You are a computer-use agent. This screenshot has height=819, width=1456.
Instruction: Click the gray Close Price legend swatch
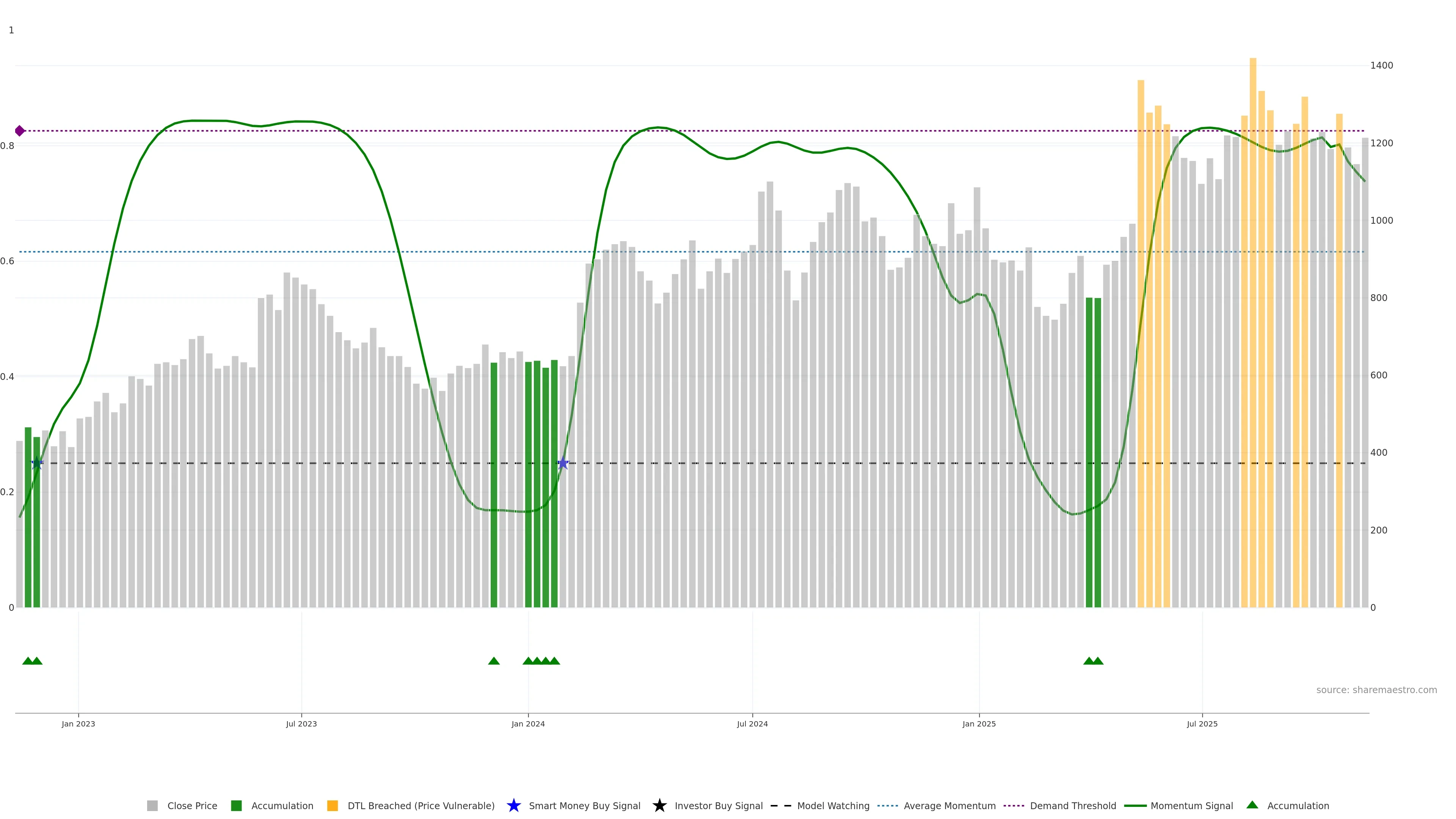coord(152,805)
